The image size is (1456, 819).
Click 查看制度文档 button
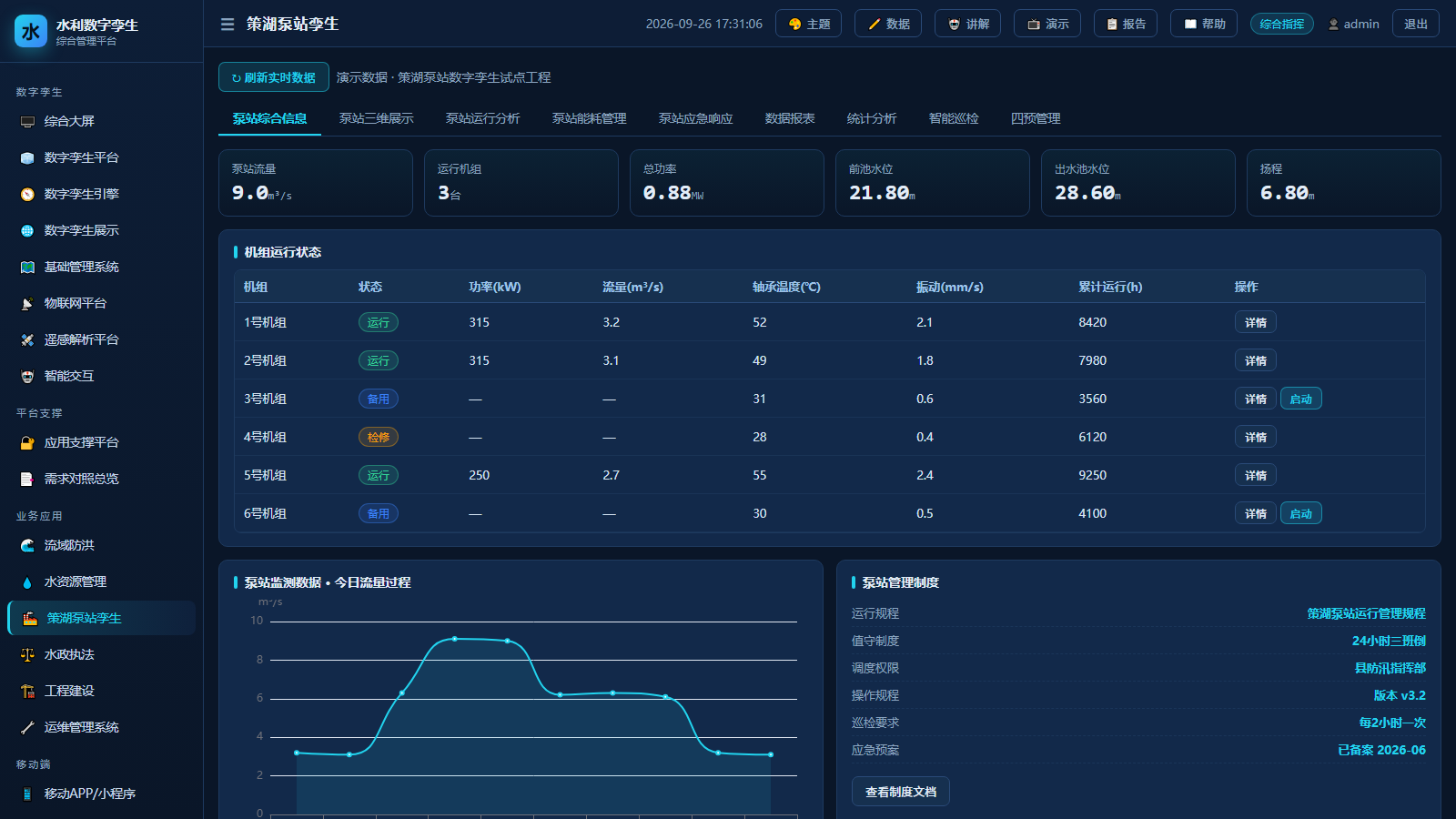click(901, 792)
